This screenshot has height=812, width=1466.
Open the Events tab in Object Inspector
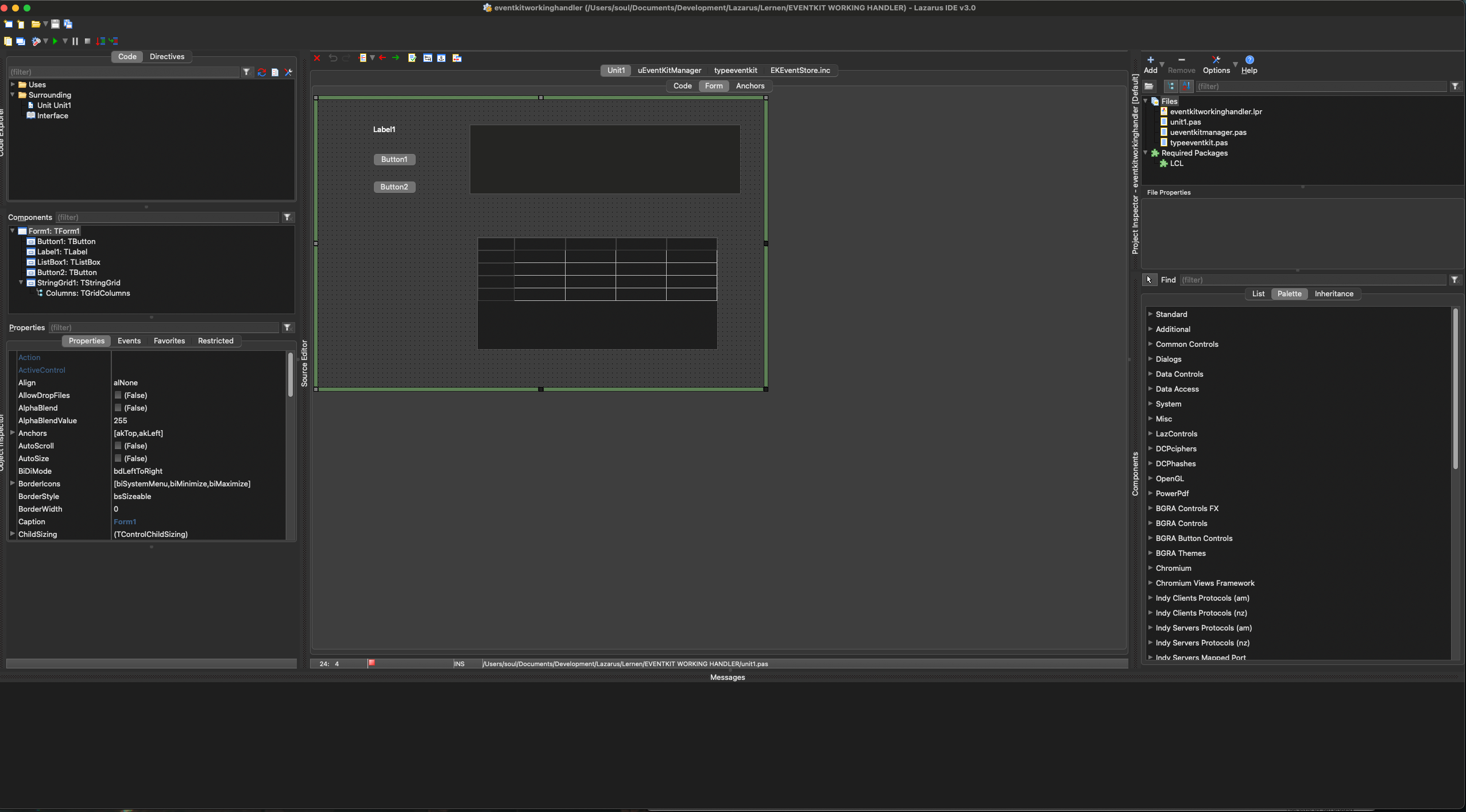[129, 341]
